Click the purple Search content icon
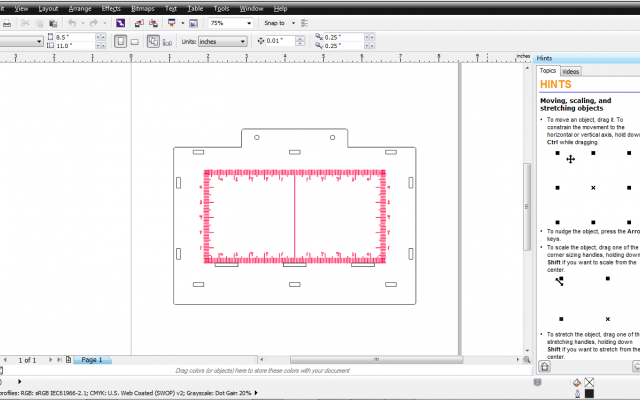 coord(120,23)
